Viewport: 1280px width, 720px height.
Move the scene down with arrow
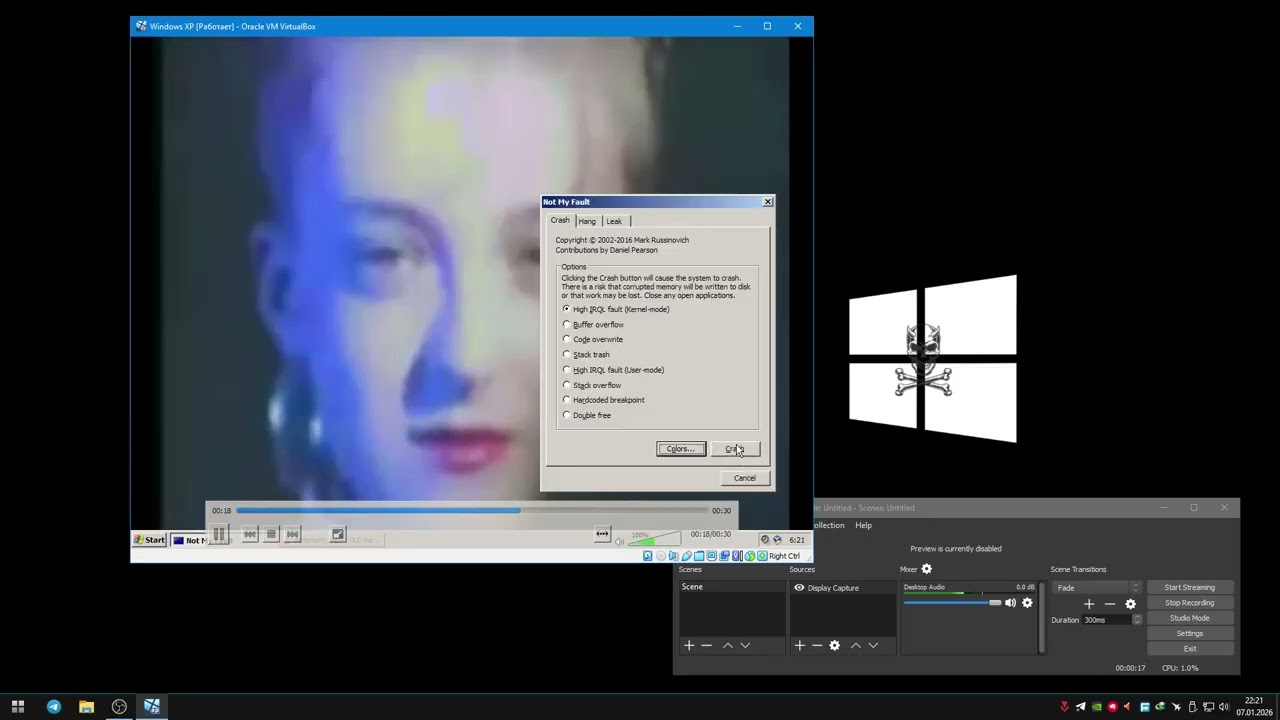pos(745,646)
